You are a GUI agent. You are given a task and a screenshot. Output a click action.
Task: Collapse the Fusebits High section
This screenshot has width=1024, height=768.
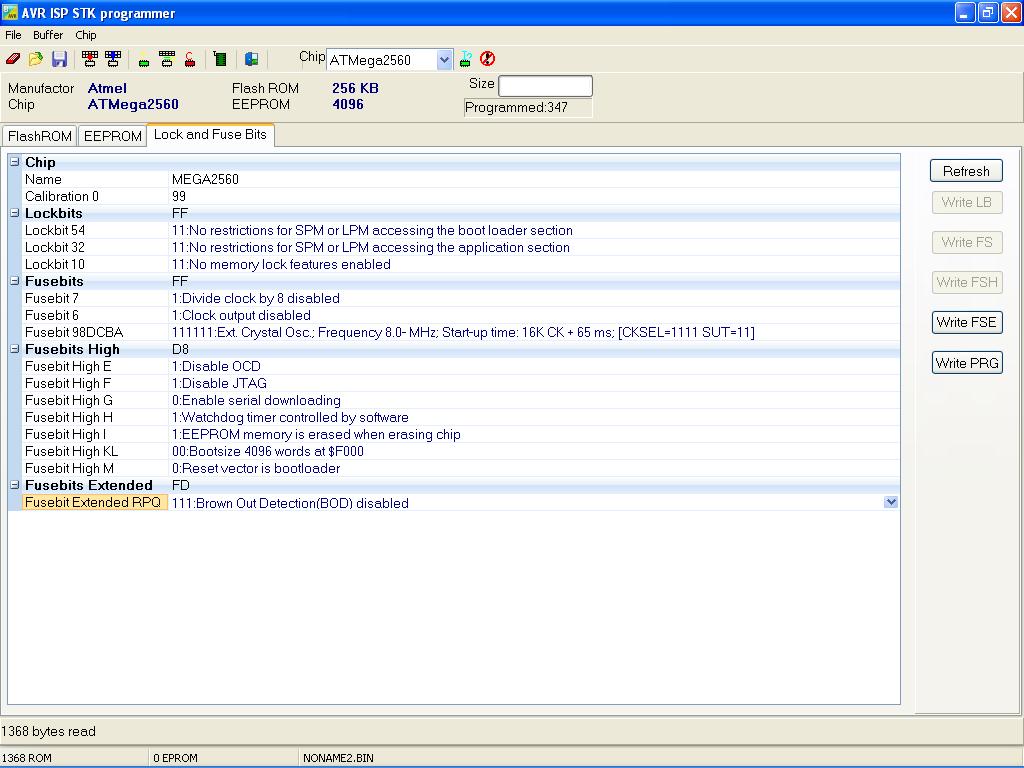[x=15, y=349]
